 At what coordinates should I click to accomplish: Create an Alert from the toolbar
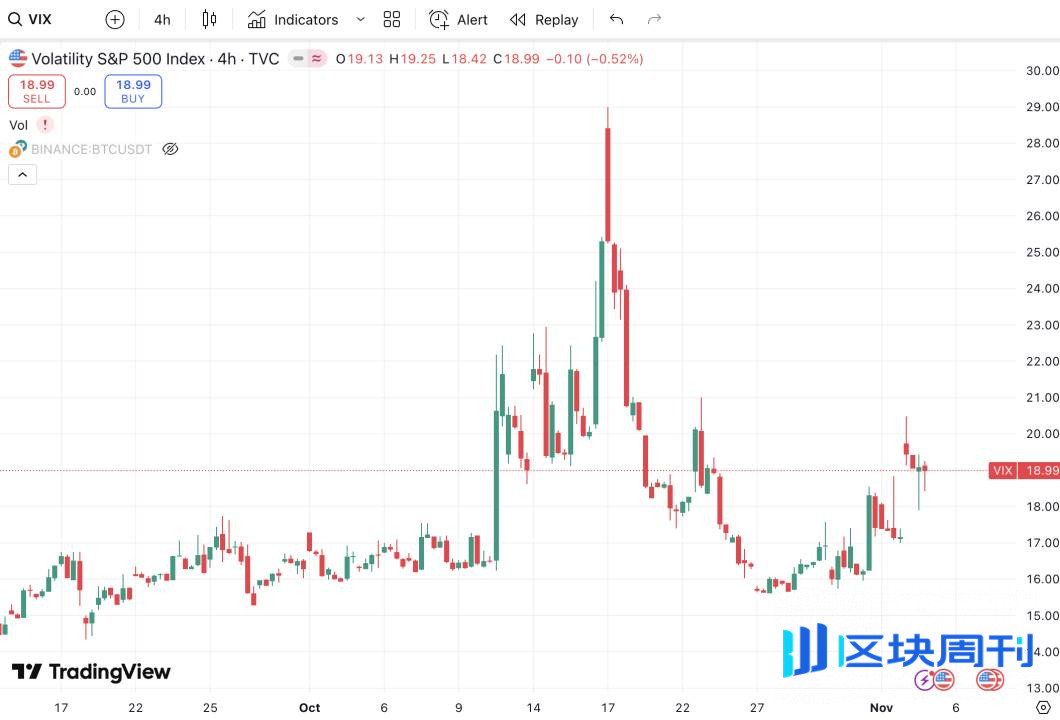(x=459, y=19)
